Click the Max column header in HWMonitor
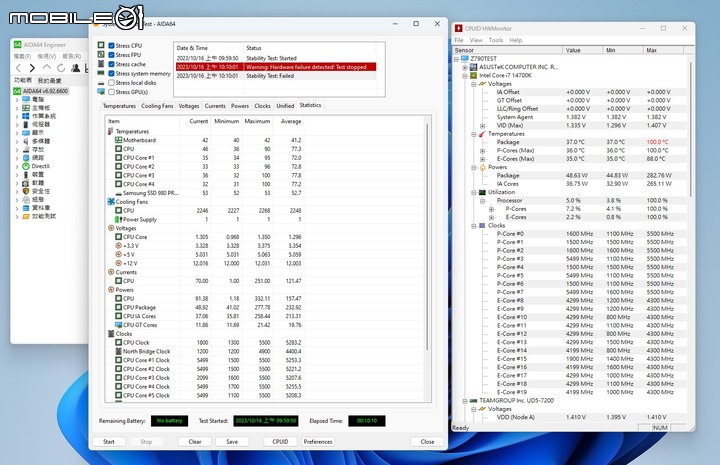The height and width of the screenshot is (465, 720). coord(664,50)
